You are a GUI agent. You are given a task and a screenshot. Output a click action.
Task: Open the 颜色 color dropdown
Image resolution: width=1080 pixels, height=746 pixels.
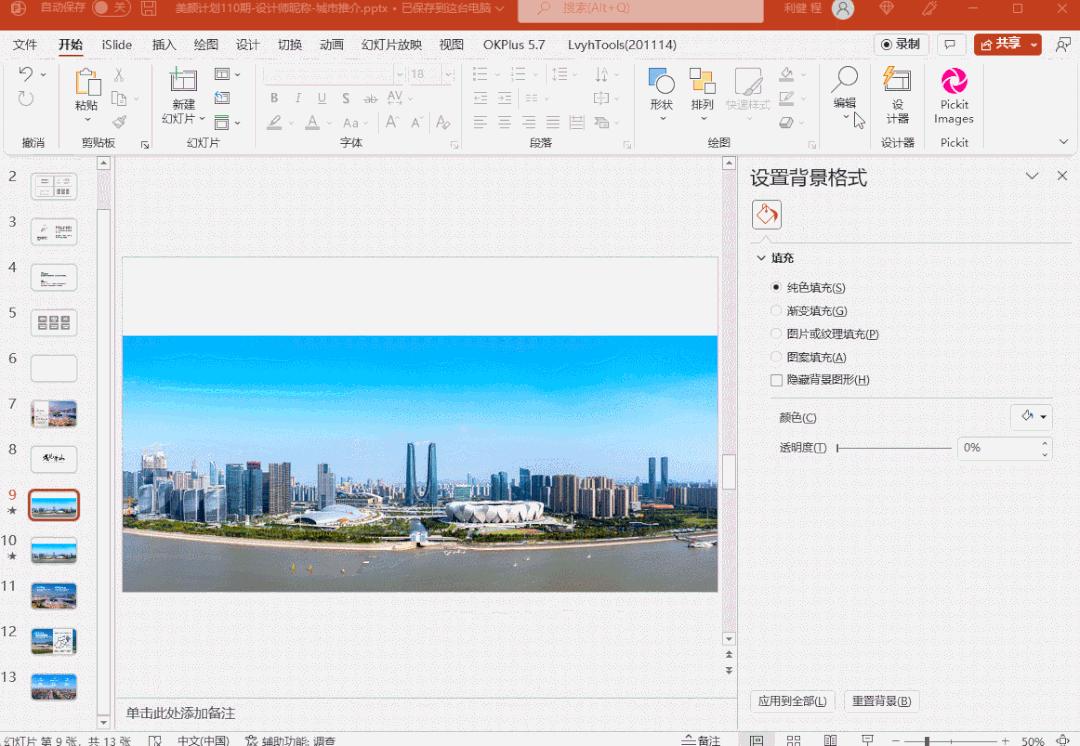click(1031, 416)
